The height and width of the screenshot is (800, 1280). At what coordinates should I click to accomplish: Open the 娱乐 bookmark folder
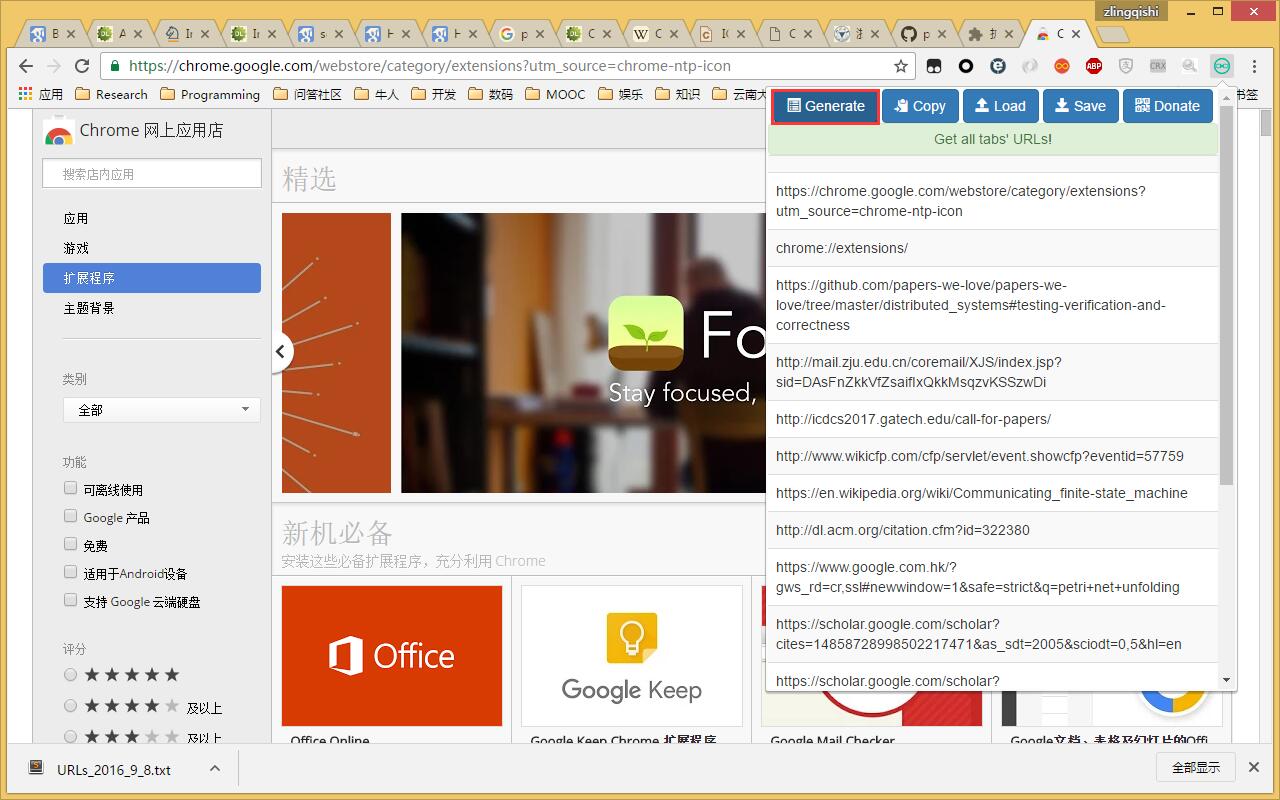(x=621, y=94)
